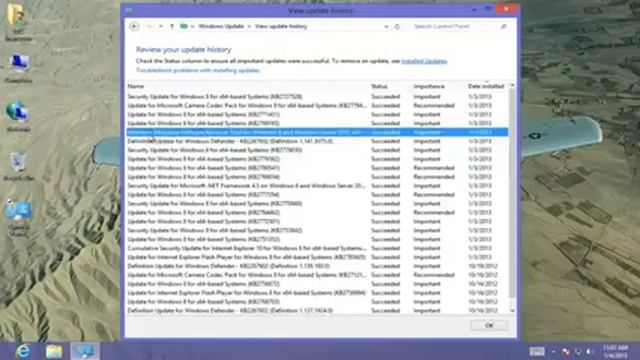The width and height of the screenshot is (640, 360).
Task: Open the Action Center flag icon
Action: pyautogui.click(x=565, y=351)
